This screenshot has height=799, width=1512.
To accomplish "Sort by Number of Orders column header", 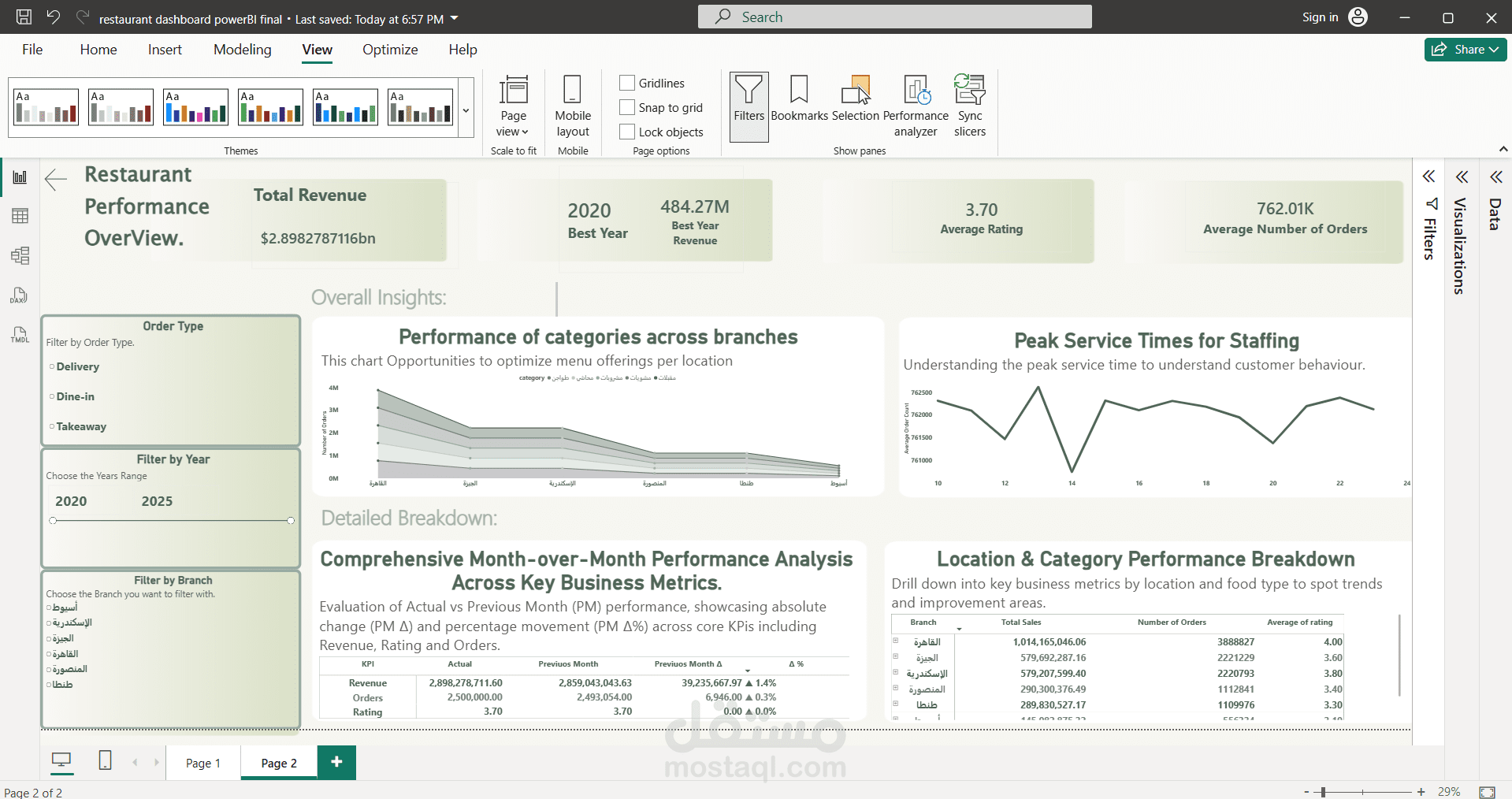I will coord(1172,622).
